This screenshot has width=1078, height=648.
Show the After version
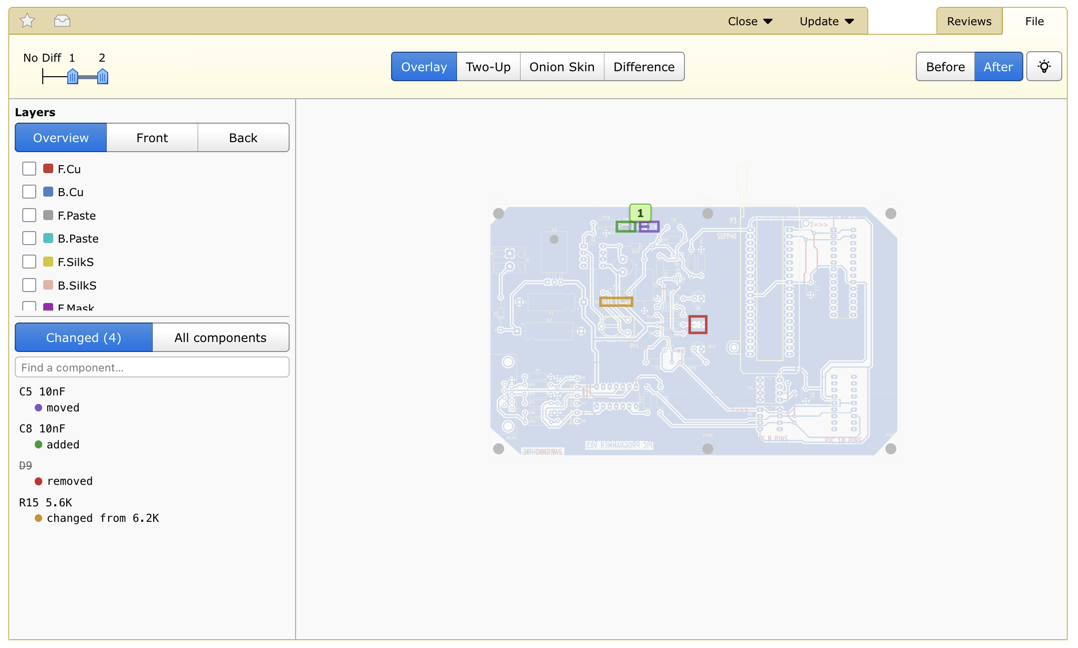(998, 67)
